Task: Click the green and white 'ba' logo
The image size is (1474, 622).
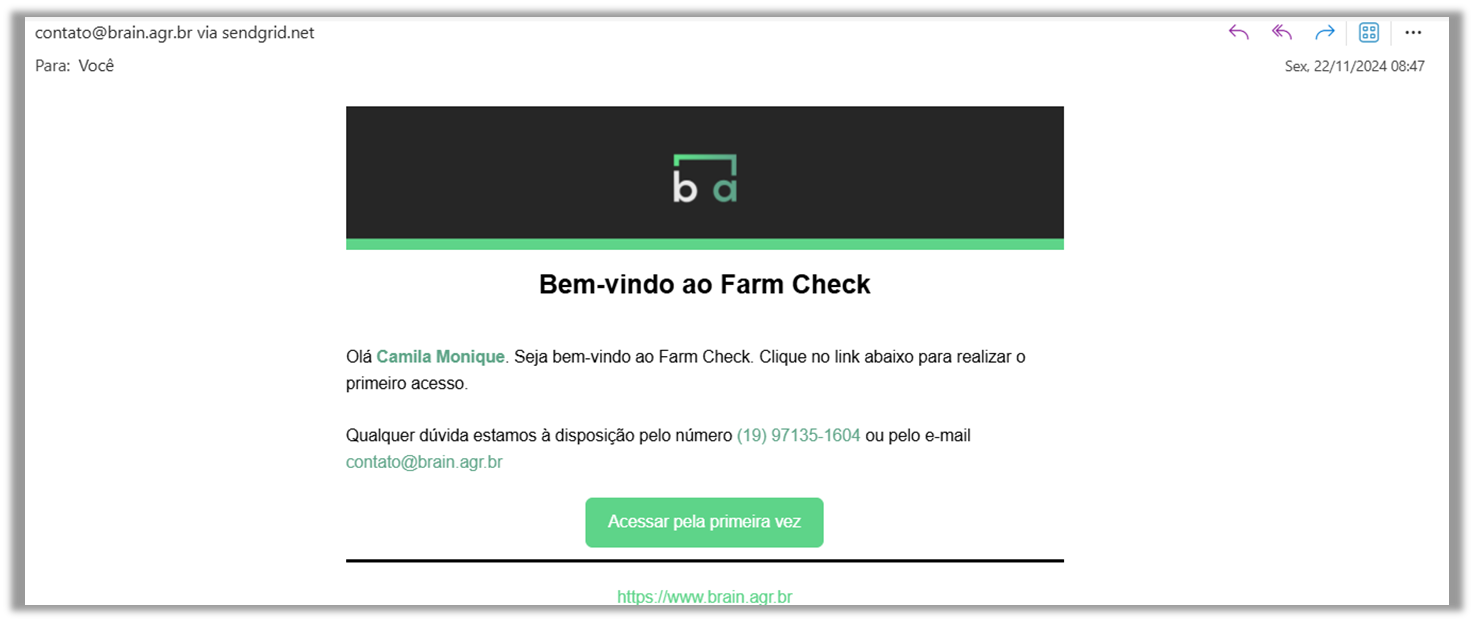Action: click(705, 178)
